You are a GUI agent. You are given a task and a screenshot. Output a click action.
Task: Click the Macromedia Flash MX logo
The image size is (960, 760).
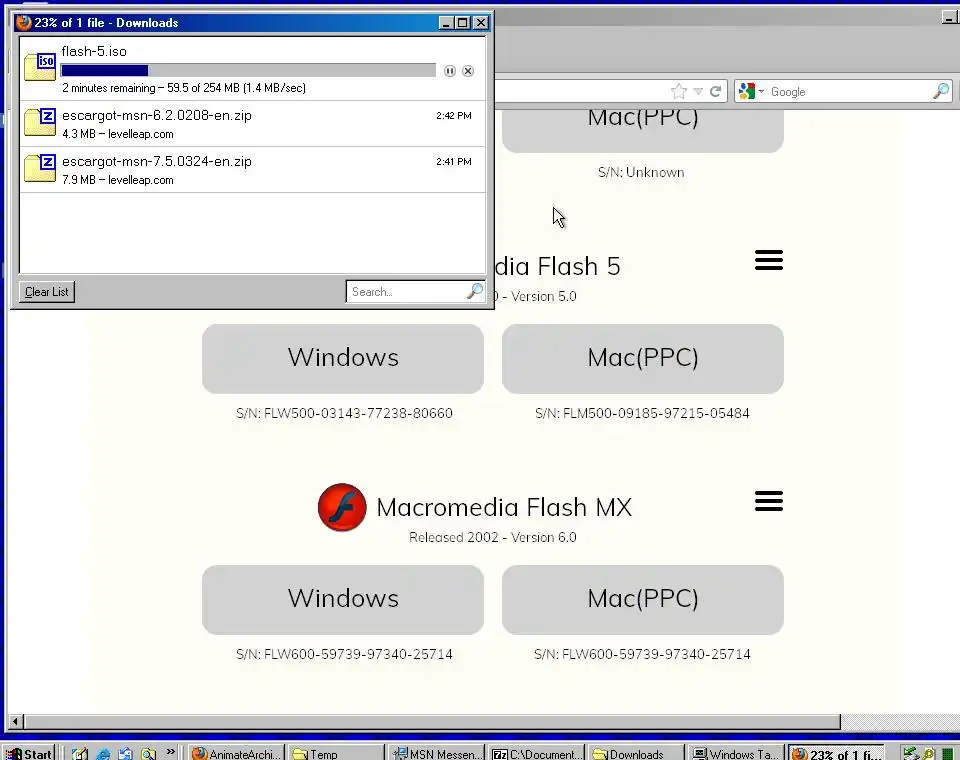tap(342, 507)
